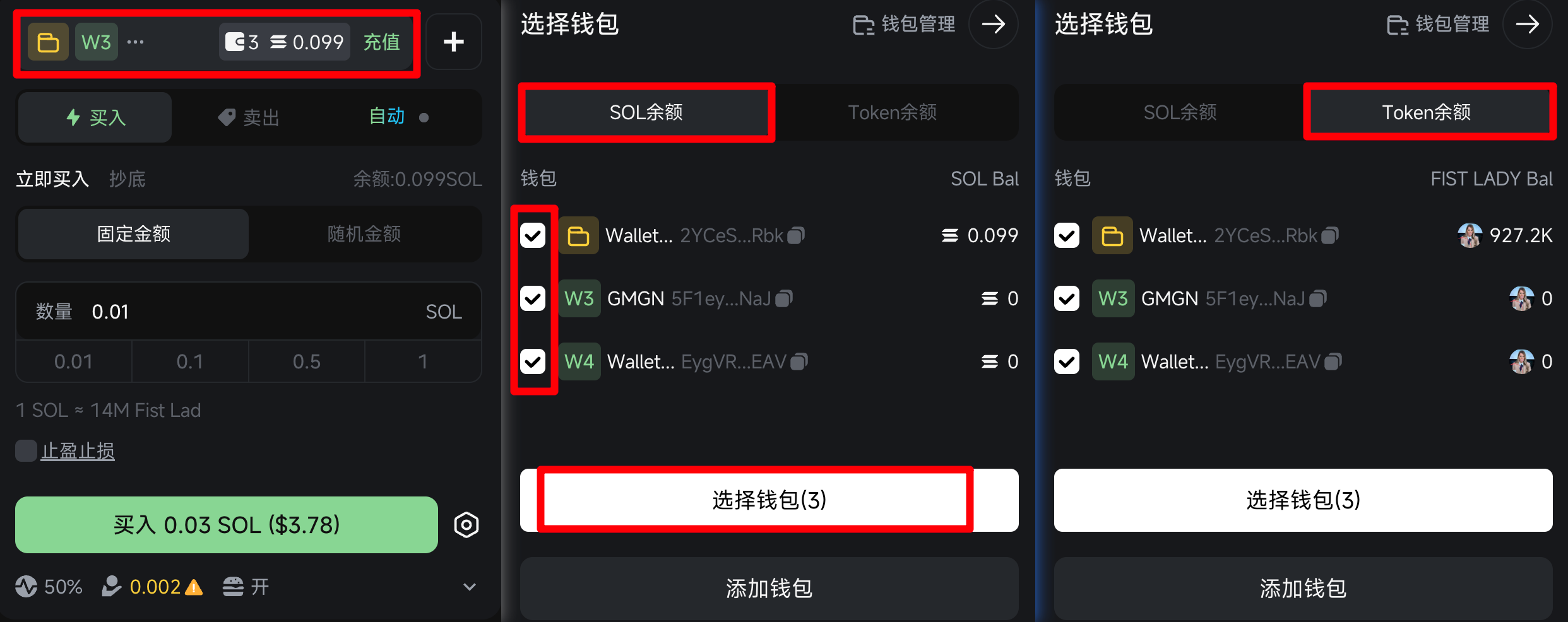Viewport: 1568px width, 622px height.
Task: Copy EygVR...EAV address in Token balance list
Action: click(1333, 361)
